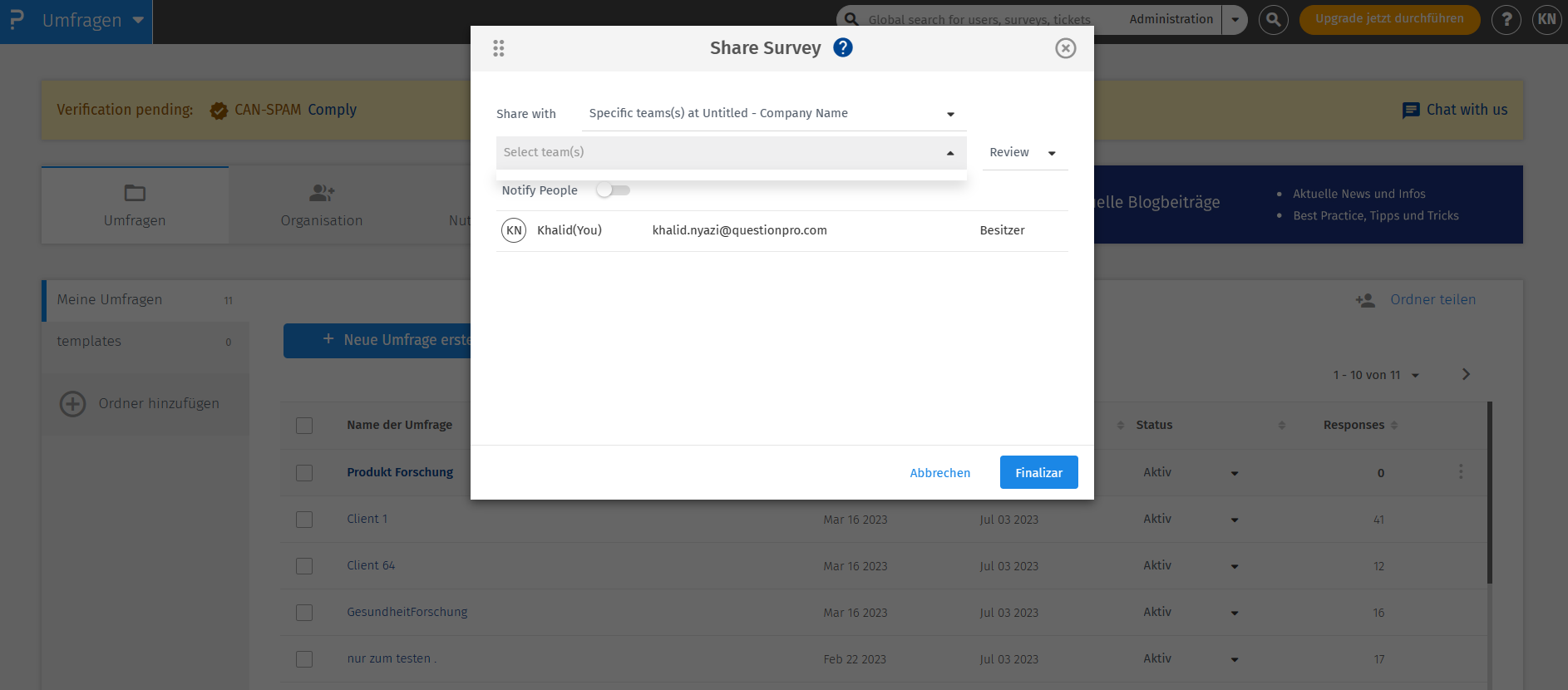The height and width of the screenshot is (690, 1568).
Task: Click the QuestionPro logo icon
Action: (x=16, y=20)
